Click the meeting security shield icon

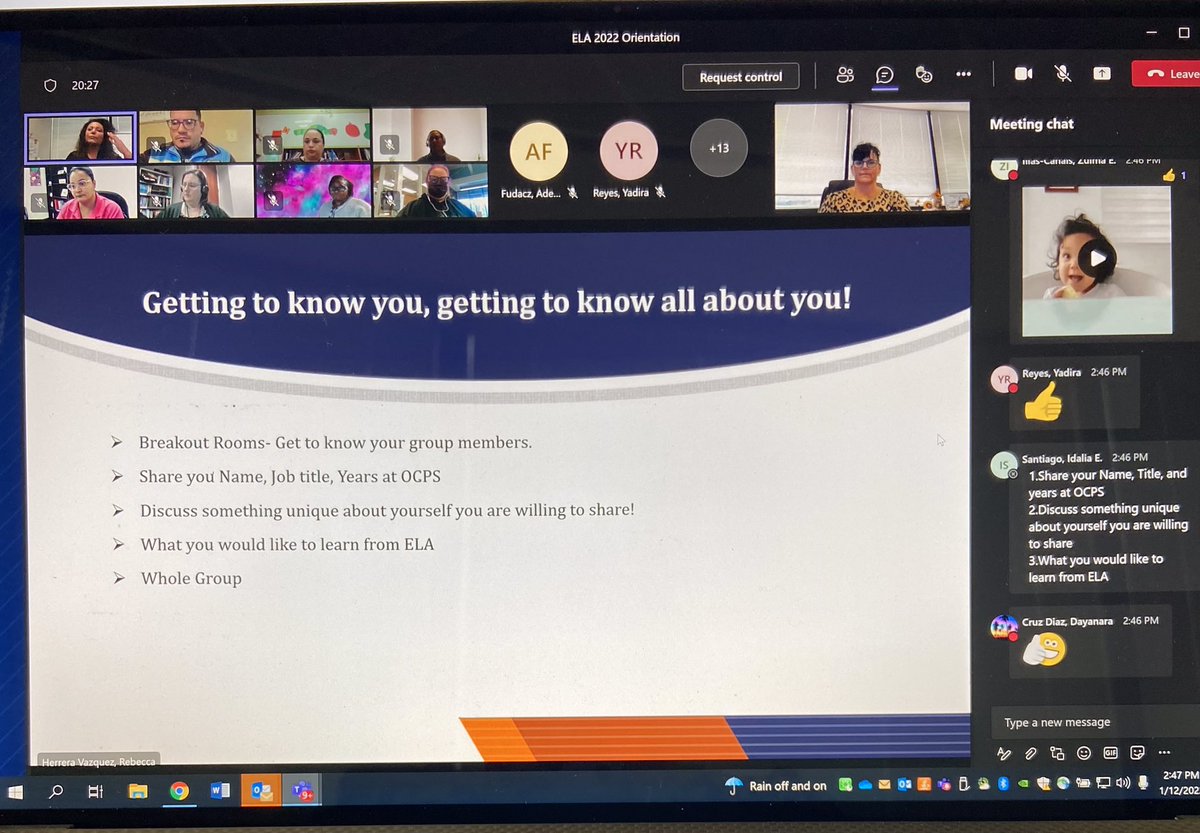click(x=50, y=86)
